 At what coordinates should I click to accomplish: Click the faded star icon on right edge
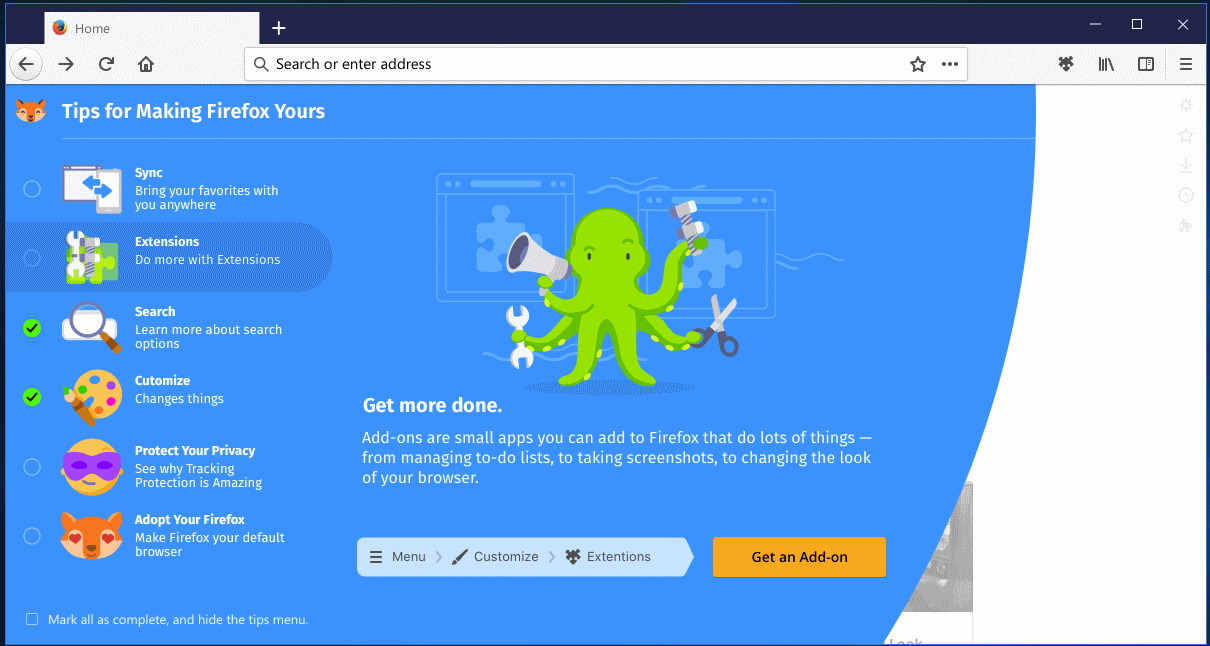(1186, 135)
